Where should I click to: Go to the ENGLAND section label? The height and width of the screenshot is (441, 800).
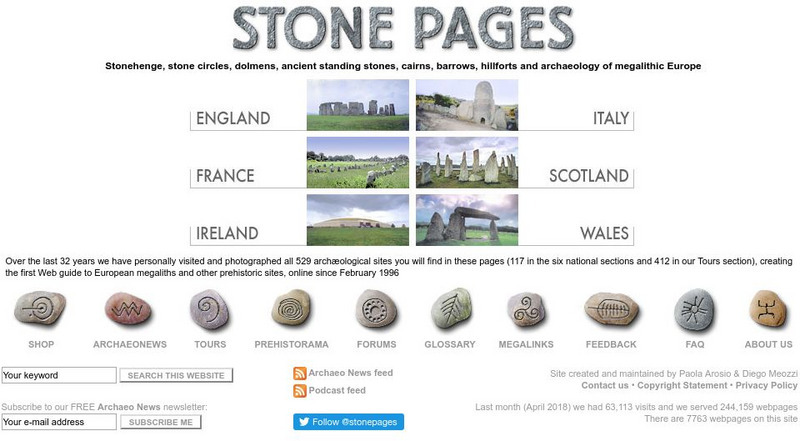[x=233, y=118]
